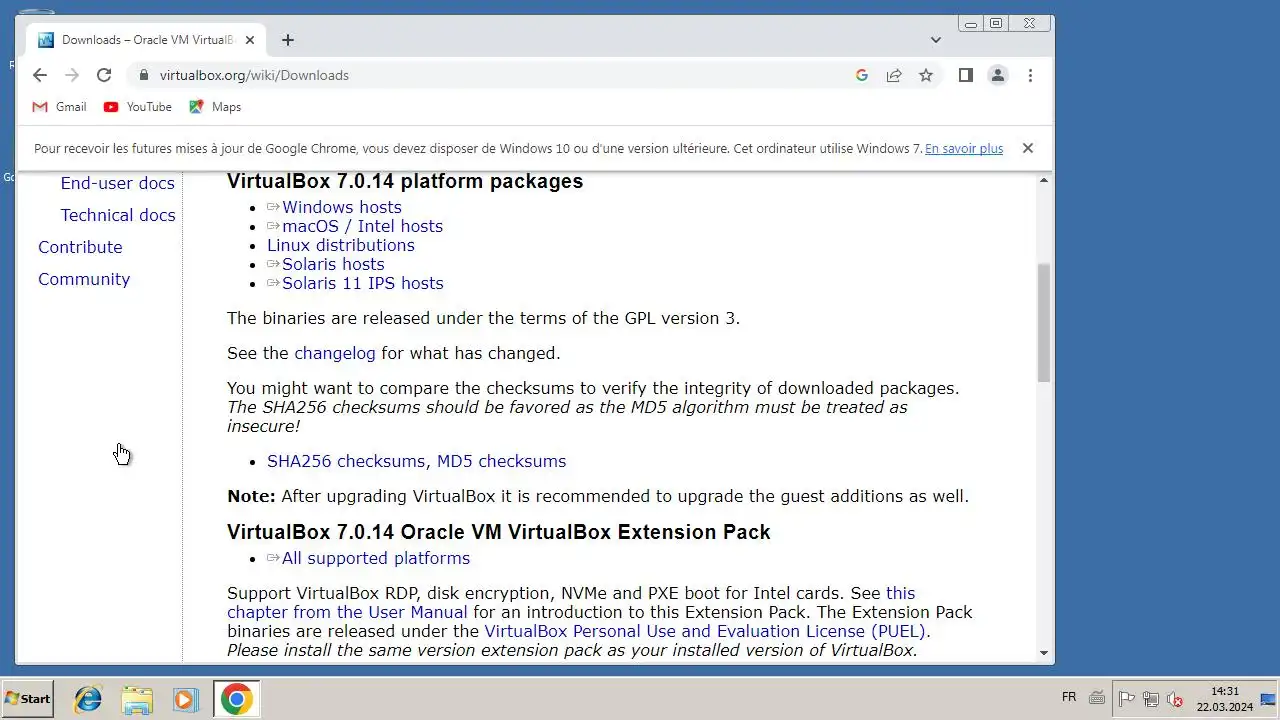Screen dimensions: 1280x720
Task: Open clock showing 14:31
Action: pos(1224,699)
